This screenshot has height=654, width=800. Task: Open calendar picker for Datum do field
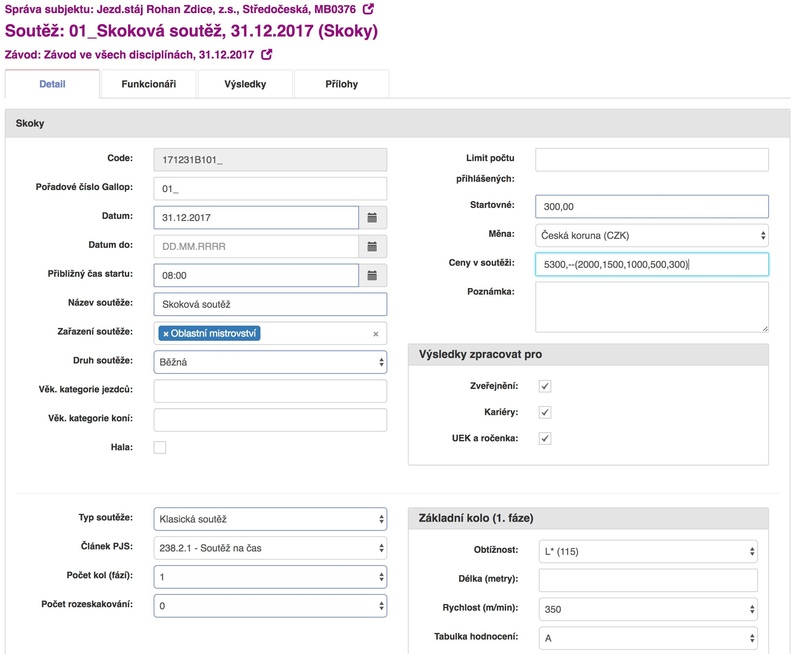coord(373,246)
